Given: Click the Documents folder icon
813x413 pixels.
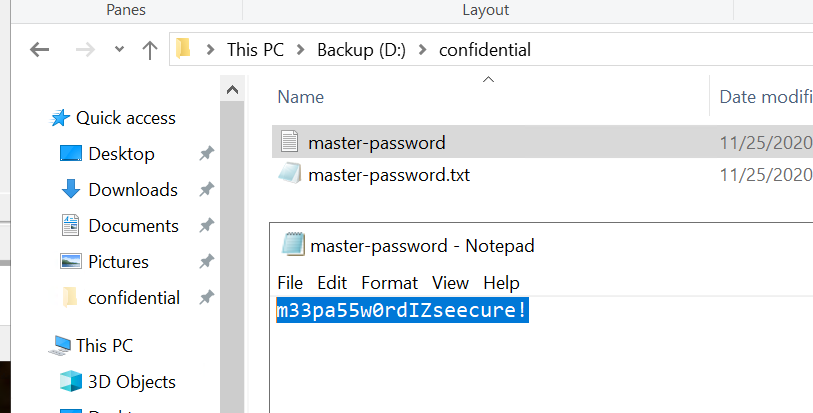Looking at the screenshot, I should [x=70, y=225].
